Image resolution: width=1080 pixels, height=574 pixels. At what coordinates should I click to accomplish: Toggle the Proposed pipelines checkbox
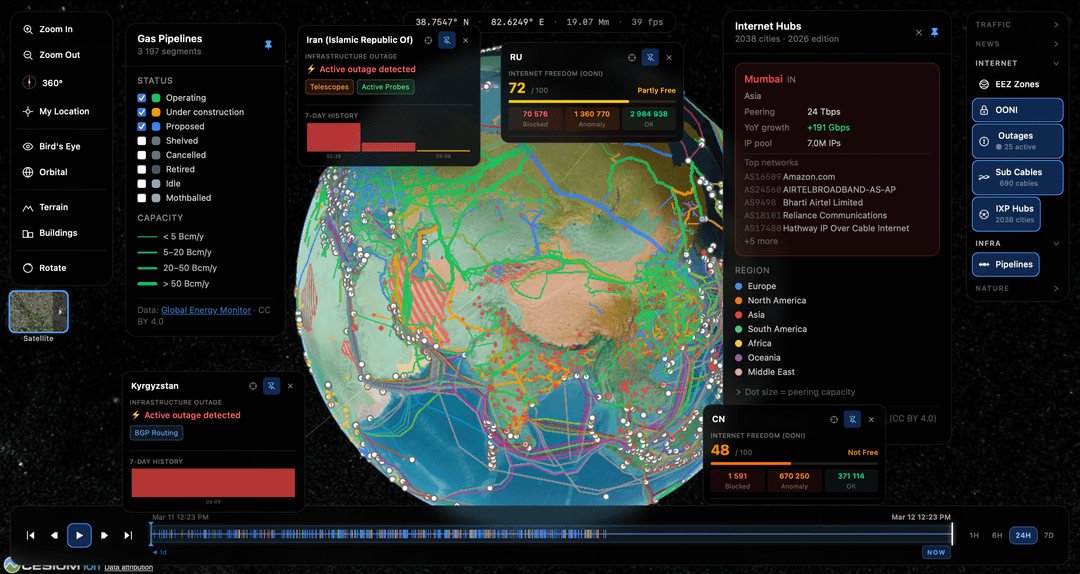click(142, 127)
